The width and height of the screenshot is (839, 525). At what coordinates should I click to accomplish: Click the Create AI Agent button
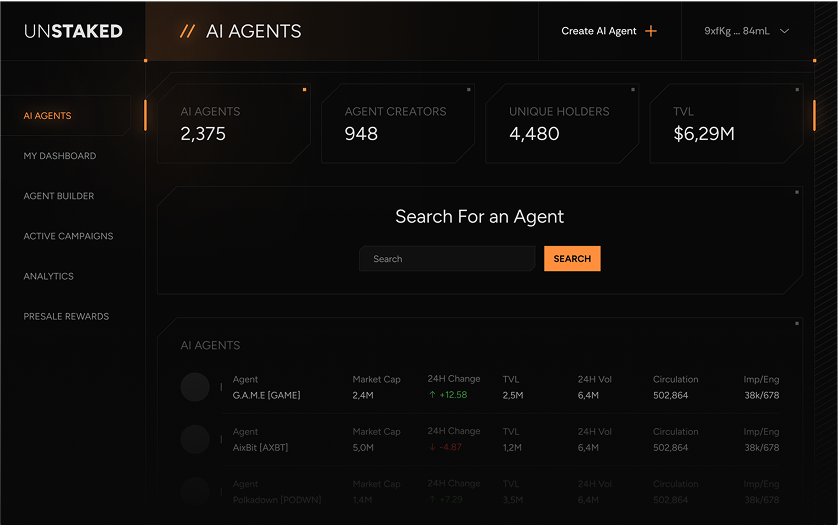point(599,31)
